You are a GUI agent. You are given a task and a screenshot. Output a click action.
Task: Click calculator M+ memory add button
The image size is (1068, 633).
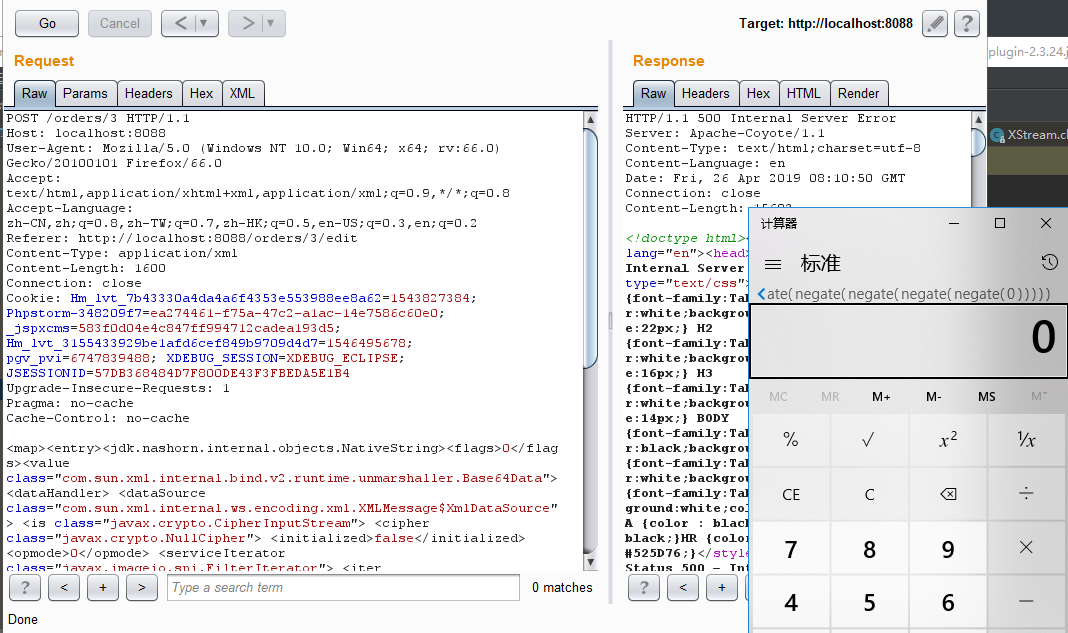click(881, 397)
